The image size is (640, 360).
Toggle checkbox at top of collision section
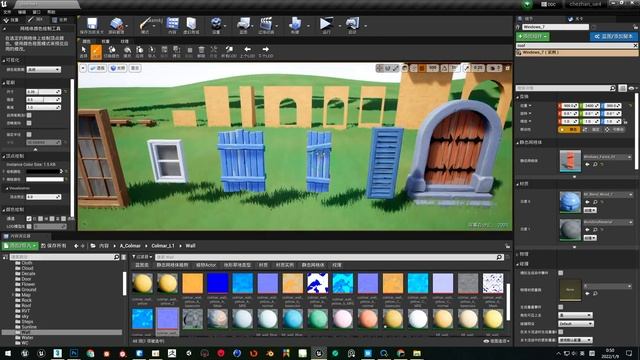(561, 273)
